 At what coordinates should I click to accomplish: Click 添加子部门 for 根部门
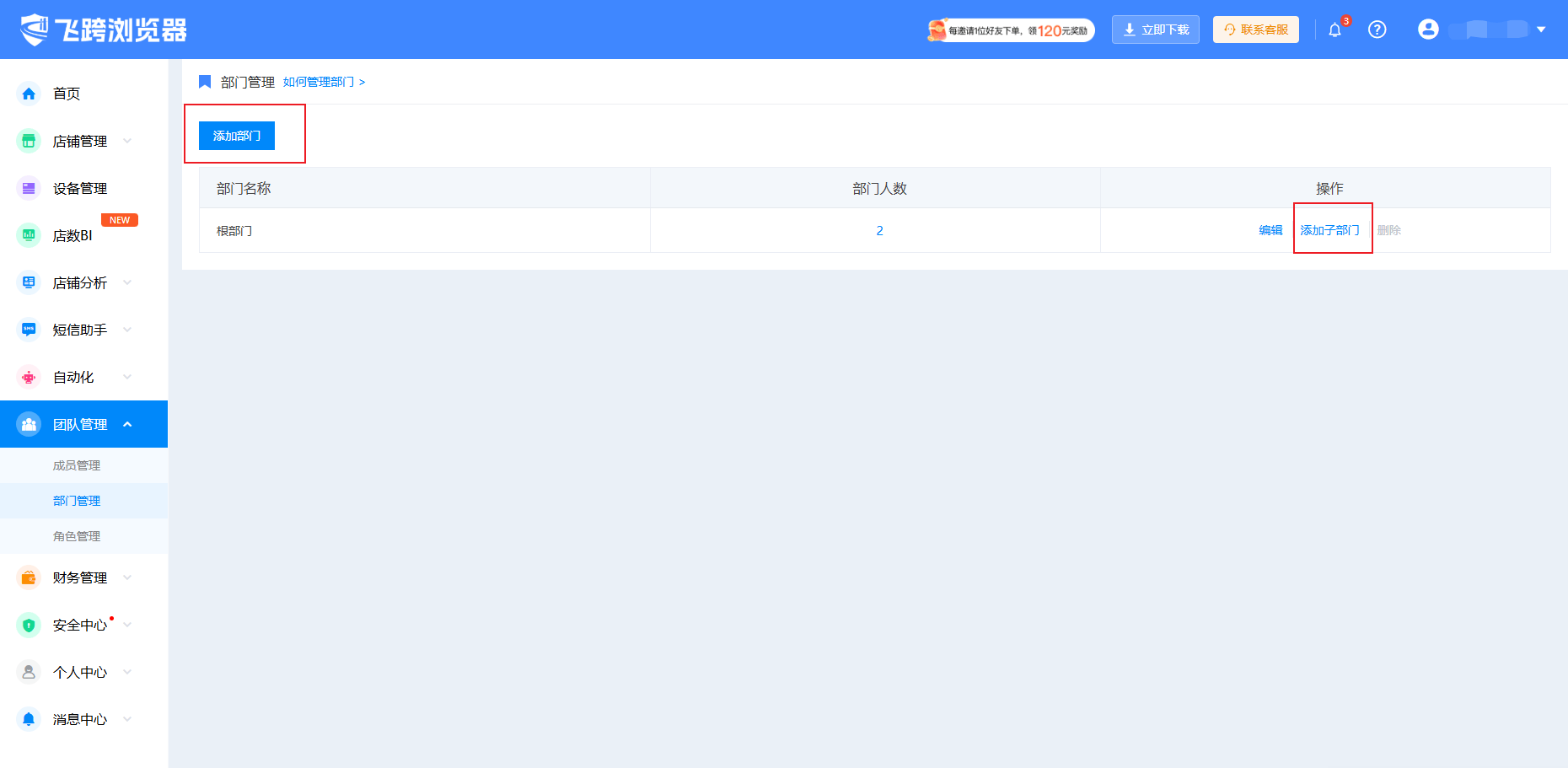click(x=1329, y=230)
